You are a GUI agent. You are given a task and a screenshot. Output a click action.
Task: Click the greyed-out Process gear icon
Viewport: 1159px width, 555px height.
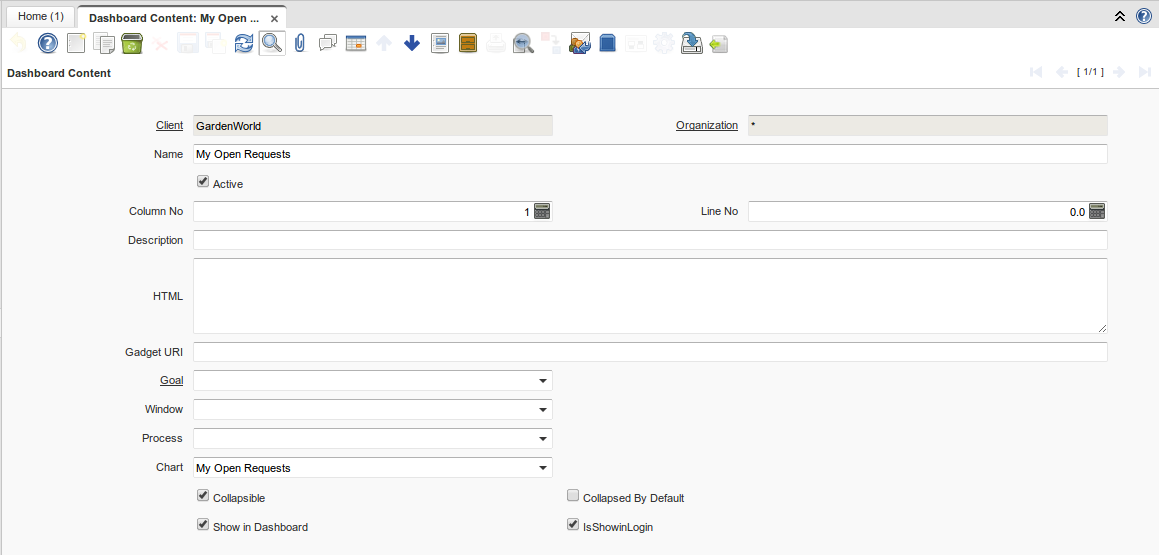coord(664,44)
